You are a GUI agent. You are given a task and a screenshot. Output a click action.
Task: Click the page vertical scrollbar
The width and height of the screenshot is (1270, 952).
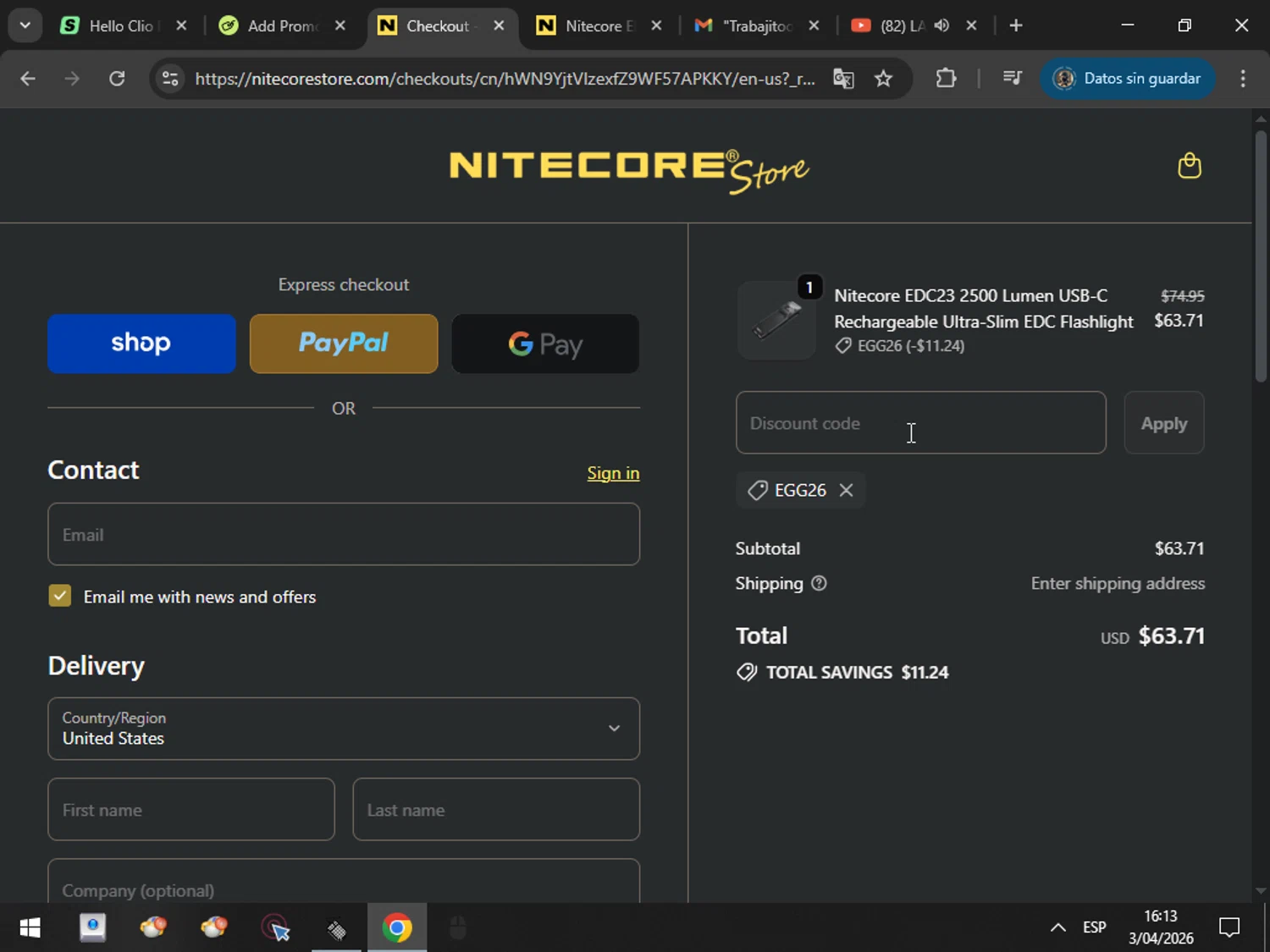coord(1261,256)
